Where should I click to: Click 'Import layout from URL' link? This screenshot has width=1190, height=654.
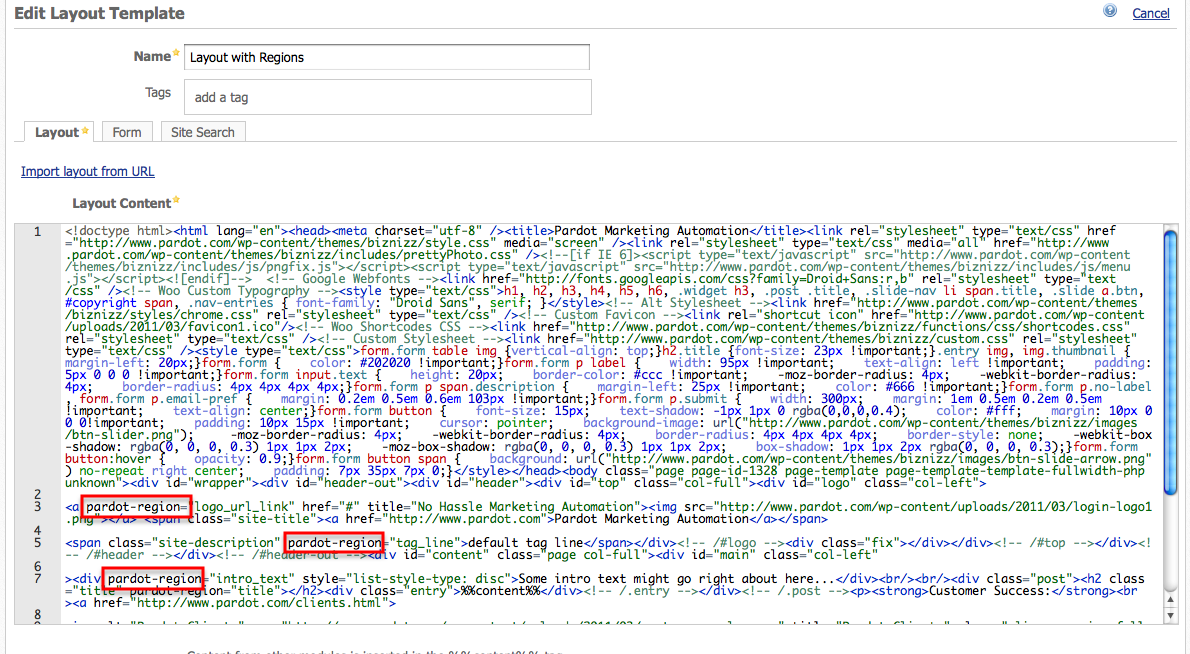87,171
